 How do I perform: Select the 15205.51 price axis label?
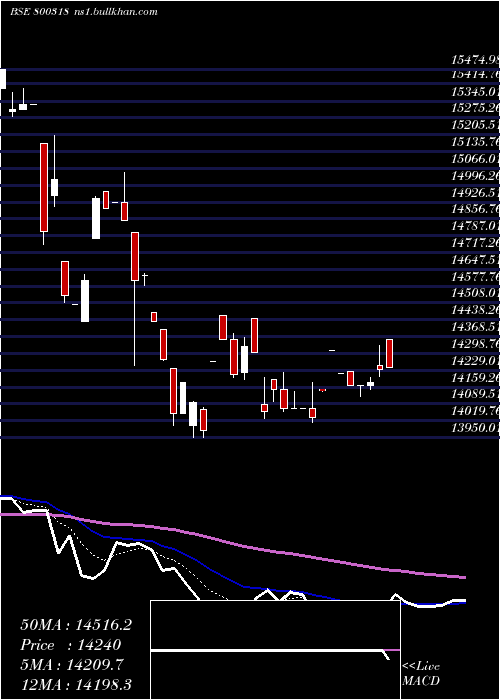tap(475, 125)
